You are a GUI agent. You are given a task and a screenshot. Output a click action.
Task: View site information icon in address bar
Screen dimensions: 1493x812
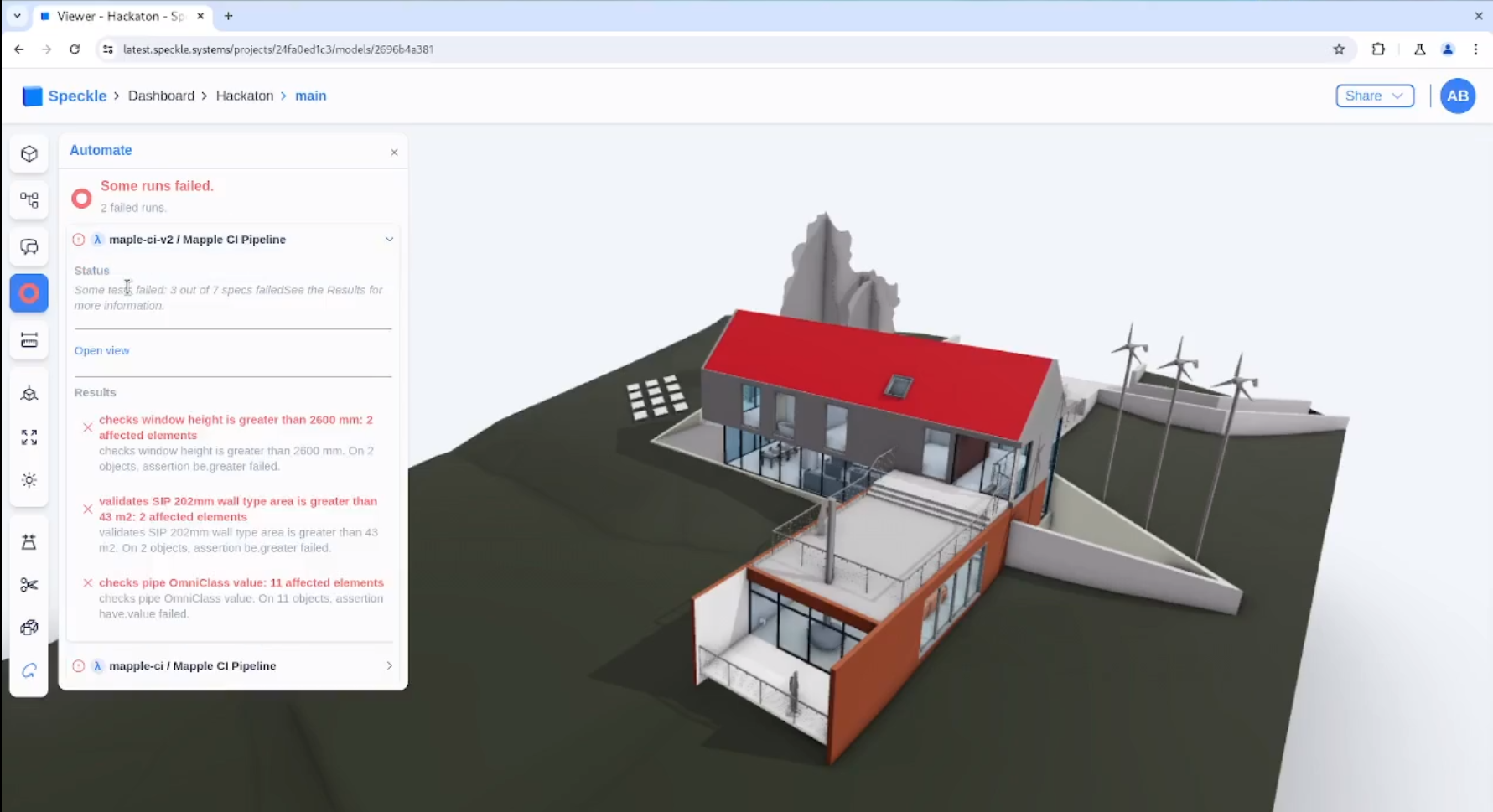coord(108,49)
